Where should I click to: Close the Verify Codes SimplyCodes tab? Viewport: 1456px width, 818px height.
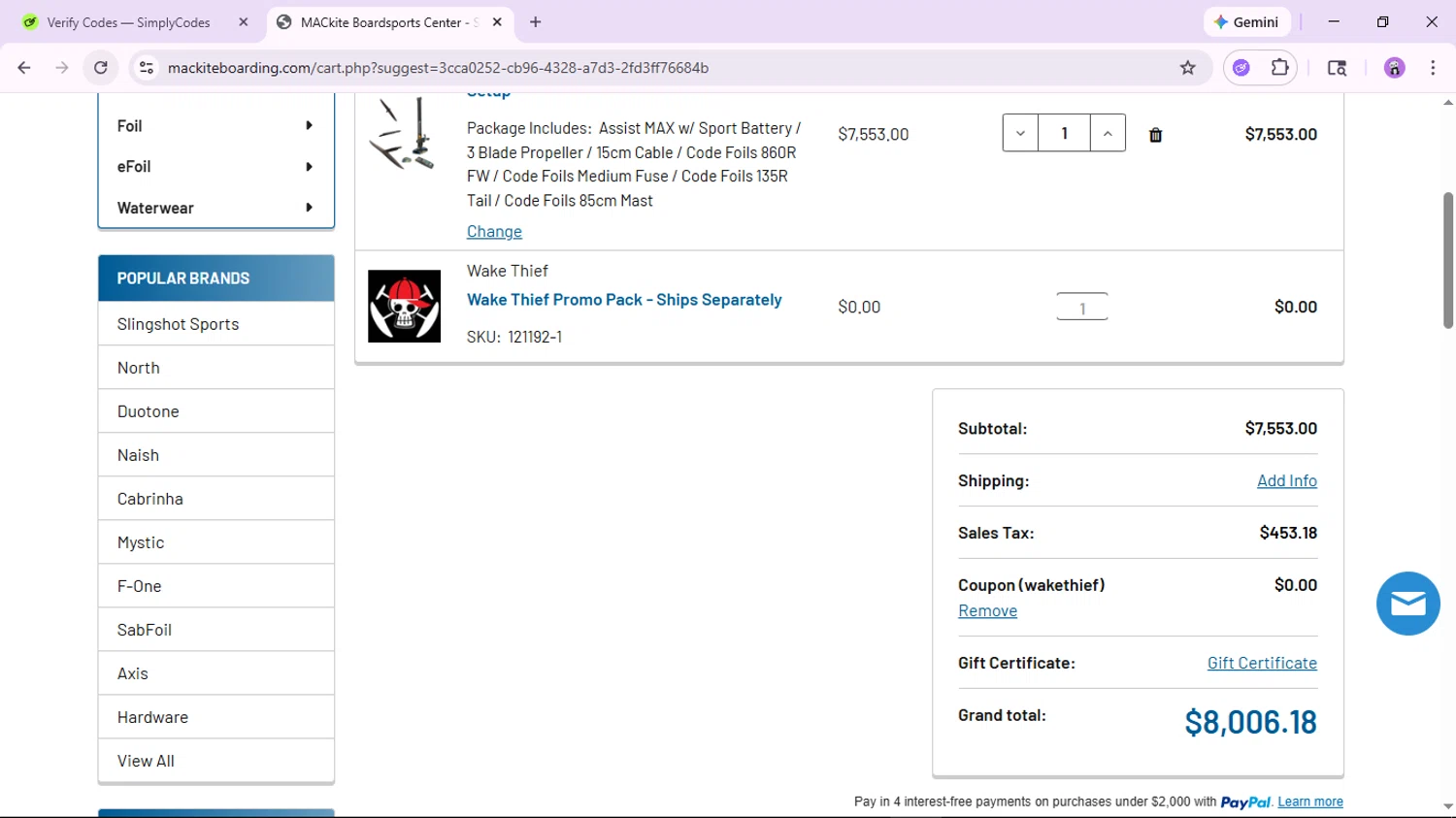(x=244, y=22)
